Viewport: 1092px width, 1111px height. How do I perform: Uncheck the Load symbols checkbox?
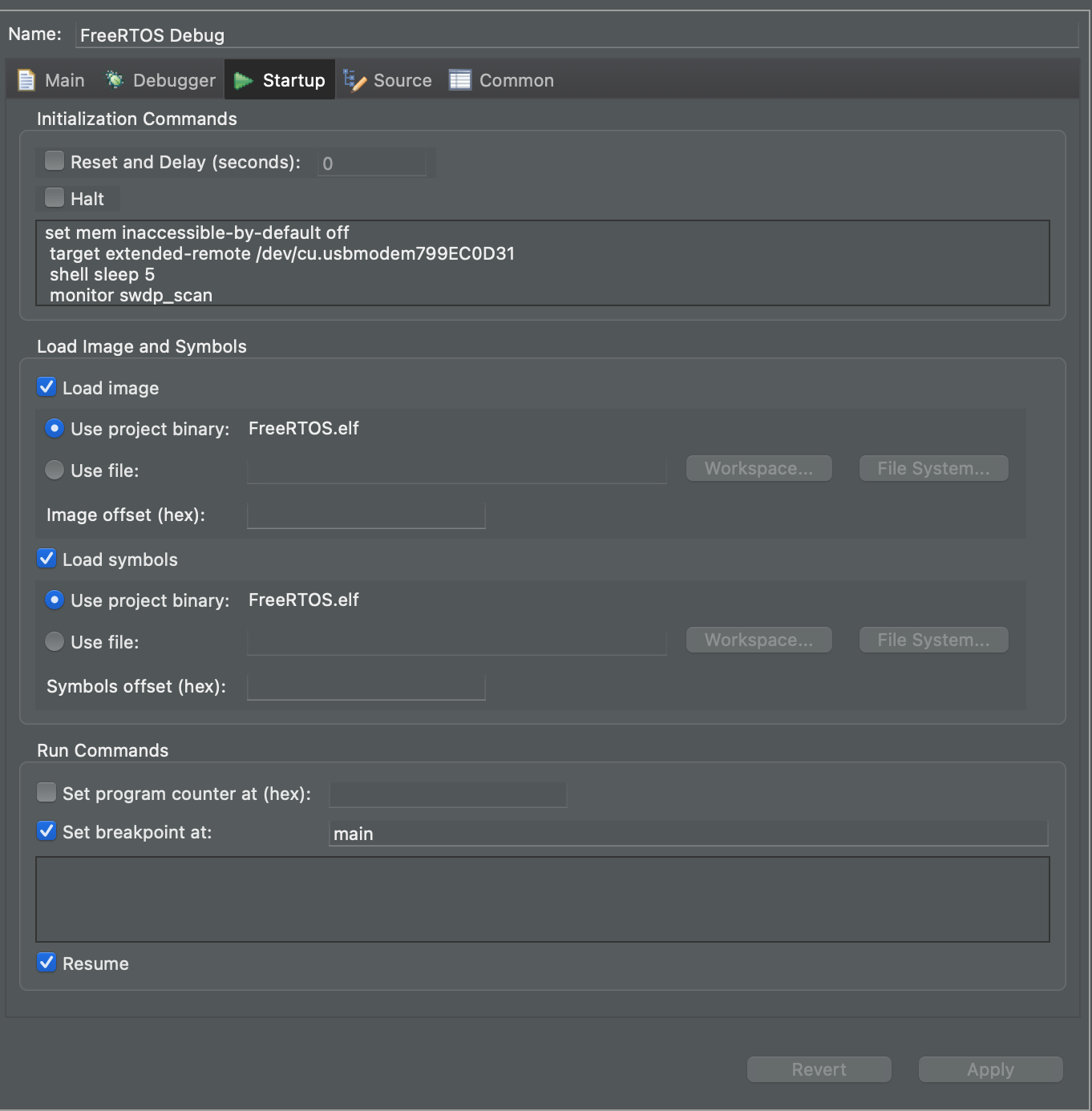click(x=47, y=559)
